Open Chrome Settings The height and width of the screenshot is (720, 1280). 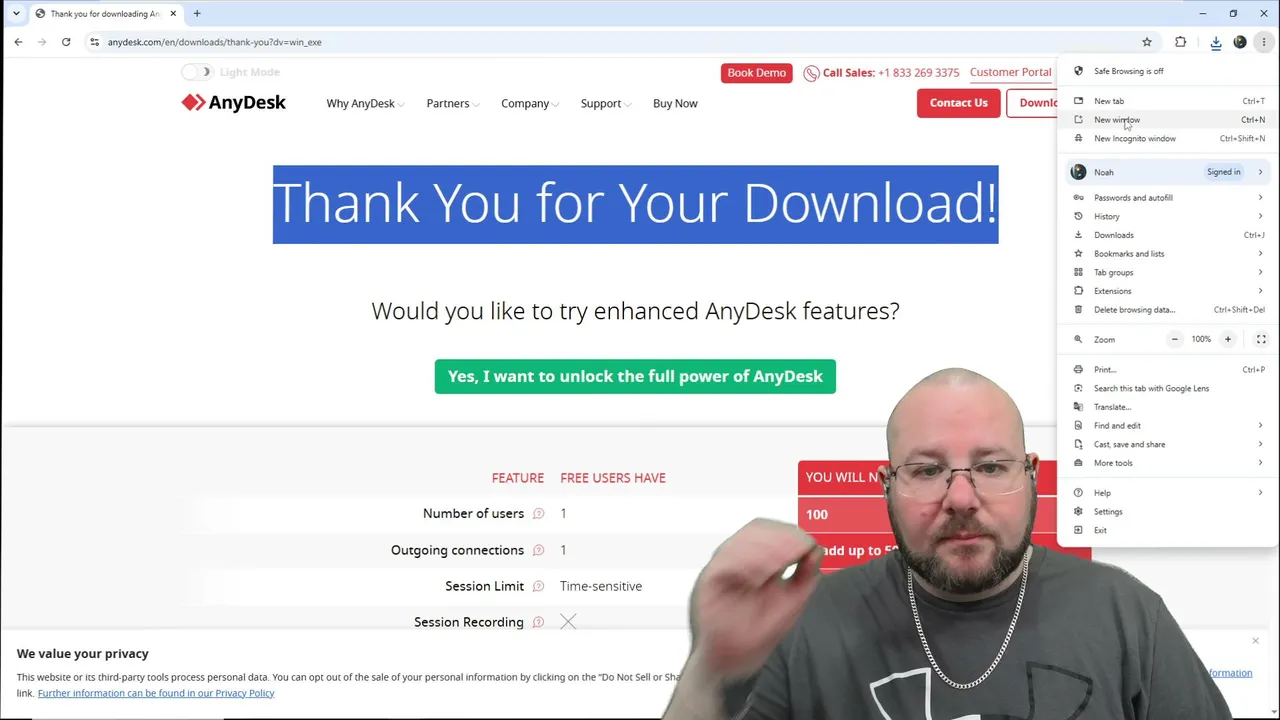point(1167,512)
